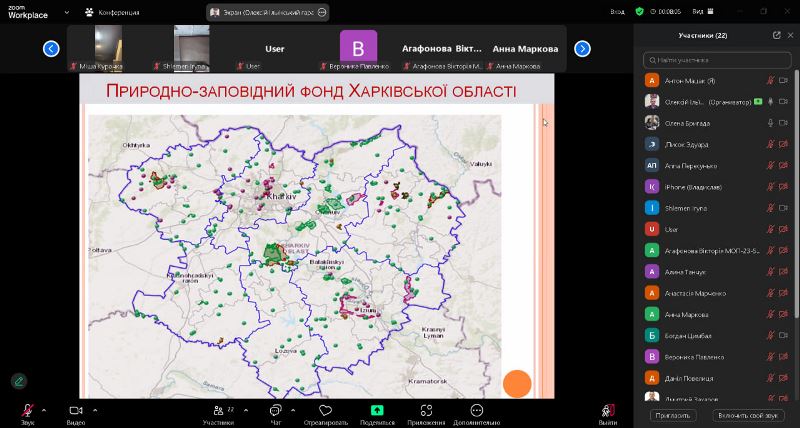Image resolution: width=800 pixels, height=428 pixels.
Task: Select Міша Курочка video thumbnail
Action: click(108, 48)
